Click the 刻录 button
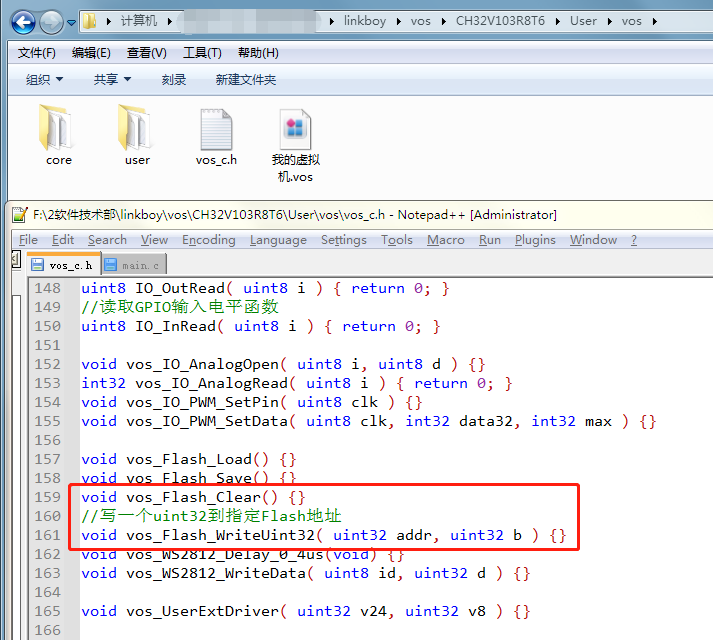The image size is (713, 640). (x=174, y=80)
